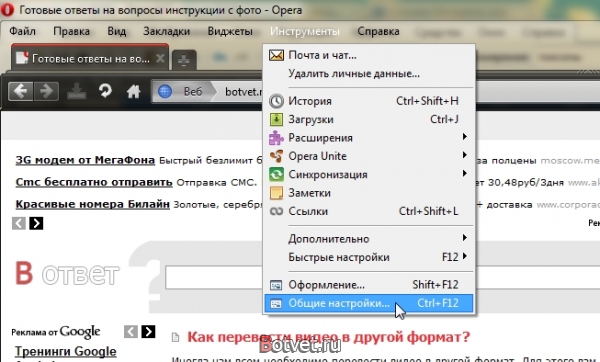Screen dimensions: 600x362
Task: Expand the Синхронизация submenu arrow
Action: coord(465,173)
